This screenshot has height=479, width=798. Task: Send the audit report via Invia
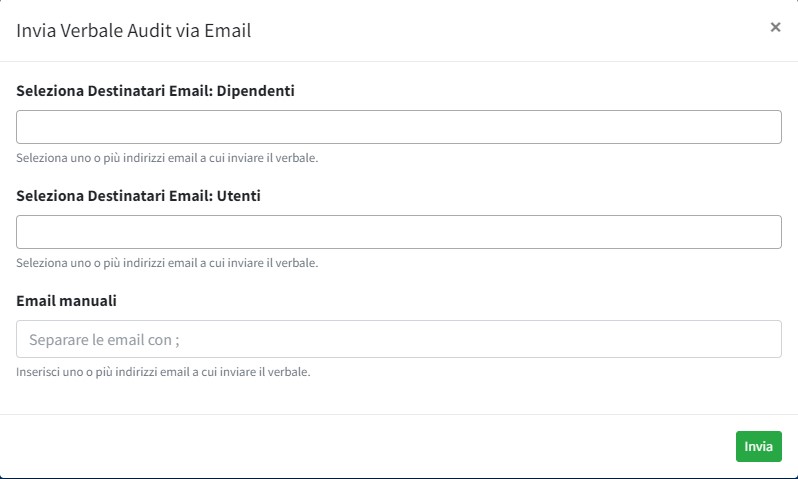pyautogui.click(x=758, y=446)
